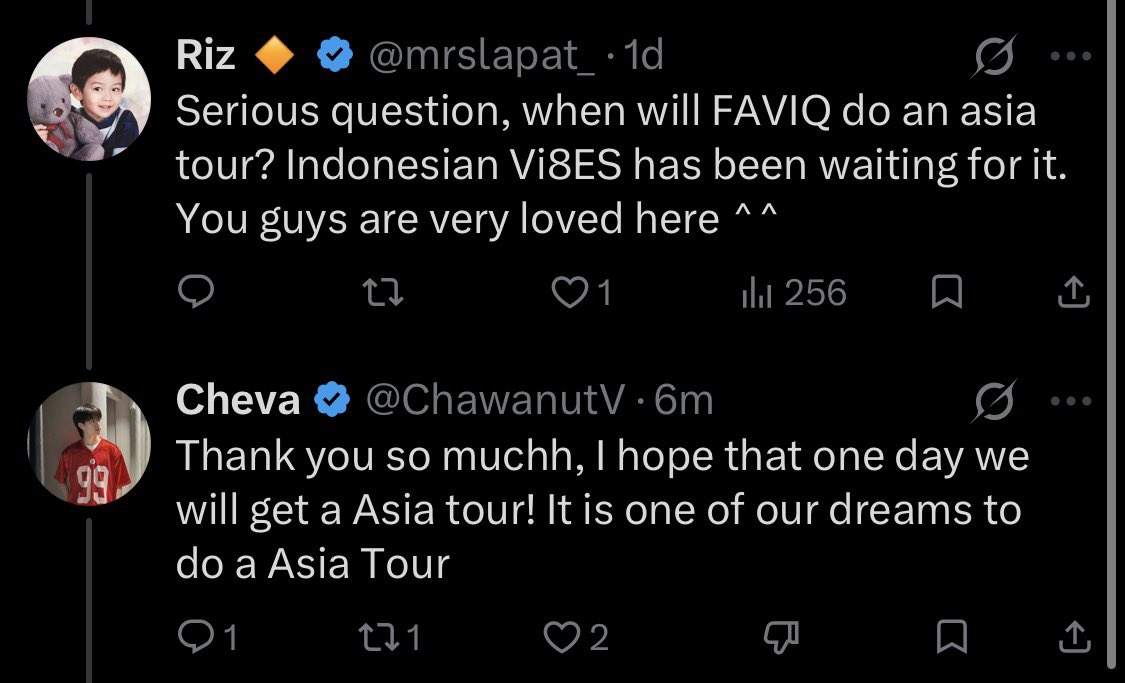This screenshot has height=683, width=1125.
Task: Reply to Cheva's tweet
Action: coord(207,636)
